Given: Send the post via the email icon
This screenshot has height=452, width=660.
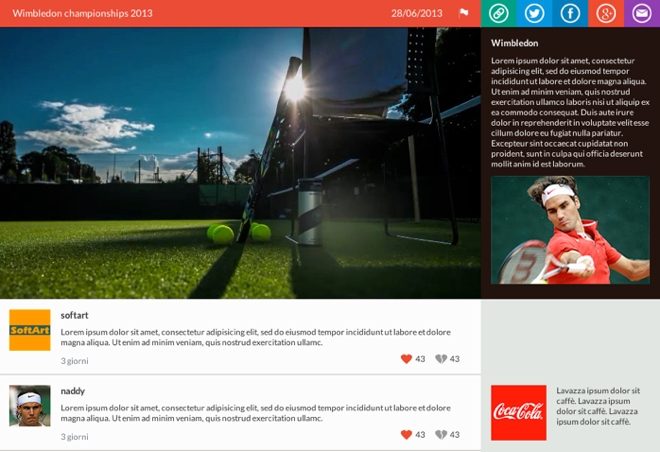Looking at the screenshot, I should point(641,13).
